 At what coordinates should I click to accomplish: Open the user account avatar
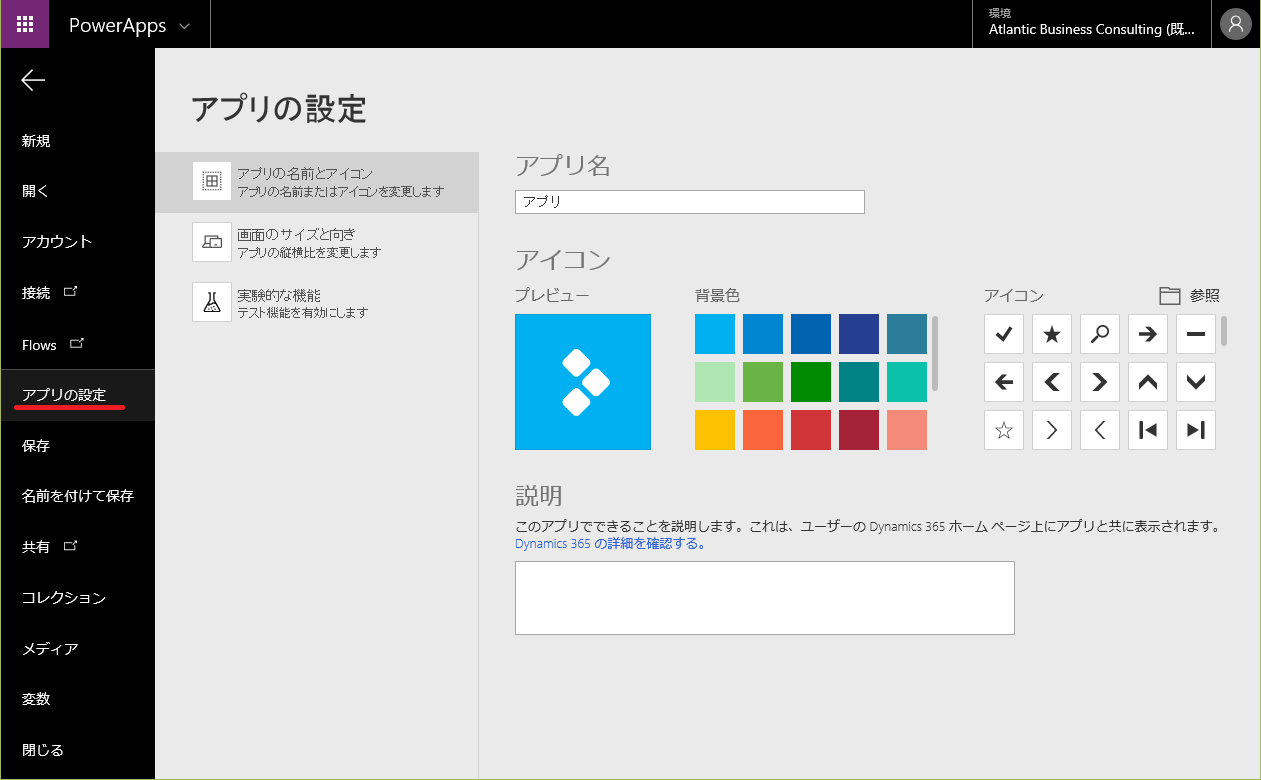click(x=1236, y=24)
